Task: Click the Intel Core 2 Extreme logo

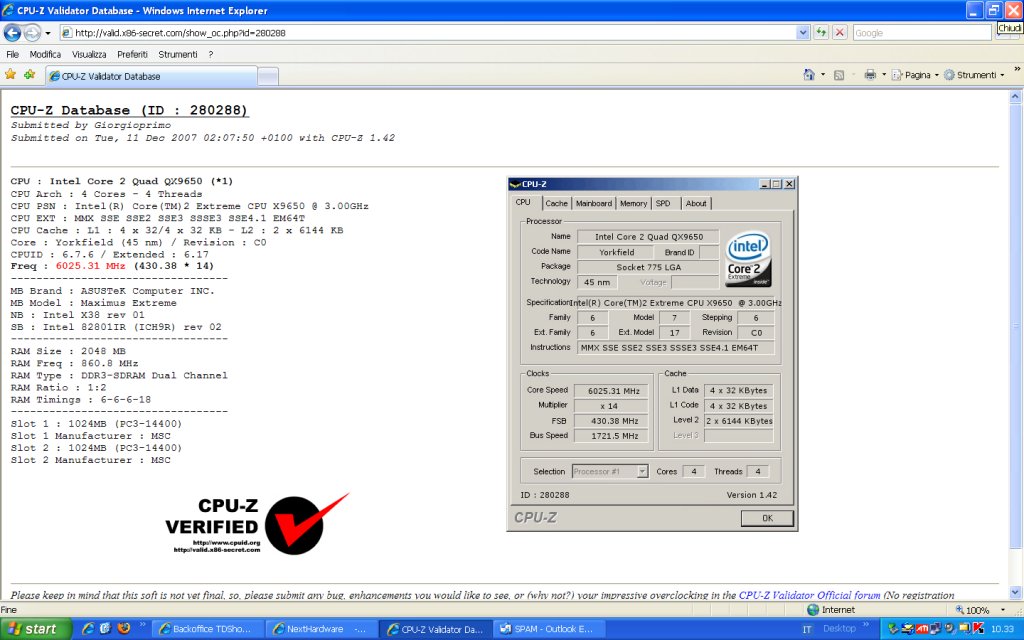Action: tap(748, 259)
